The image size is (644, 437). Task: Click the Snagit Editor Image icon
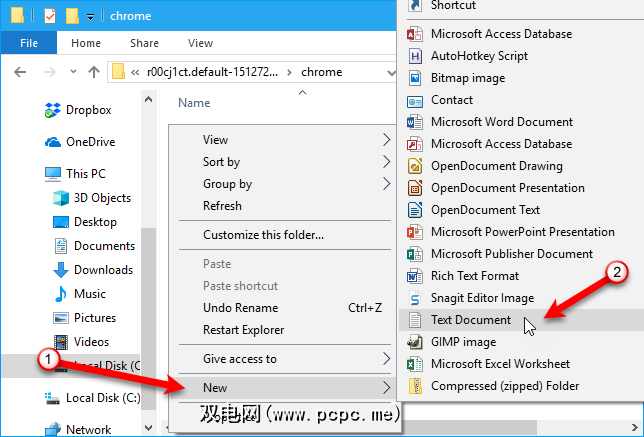(416, 298)
